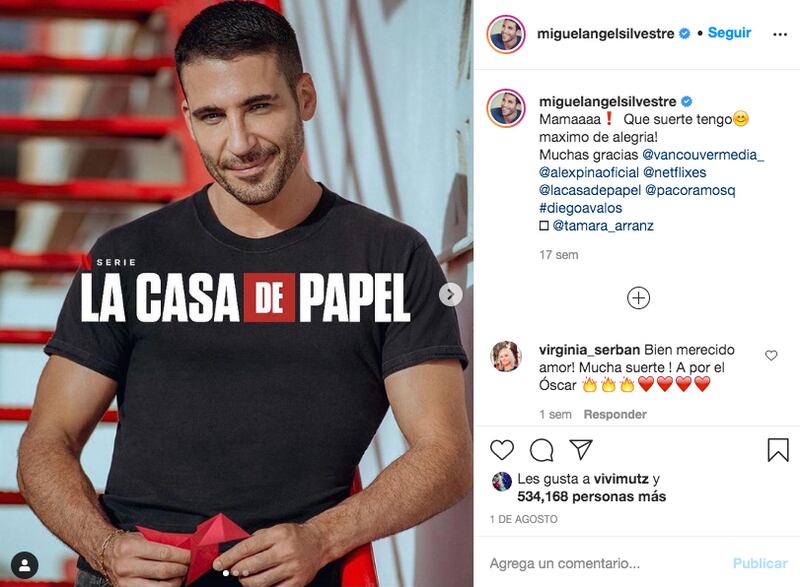Open #diegoavalos hashtag link
The width and height of the screenshot is (800, 587).
point(581,208)
